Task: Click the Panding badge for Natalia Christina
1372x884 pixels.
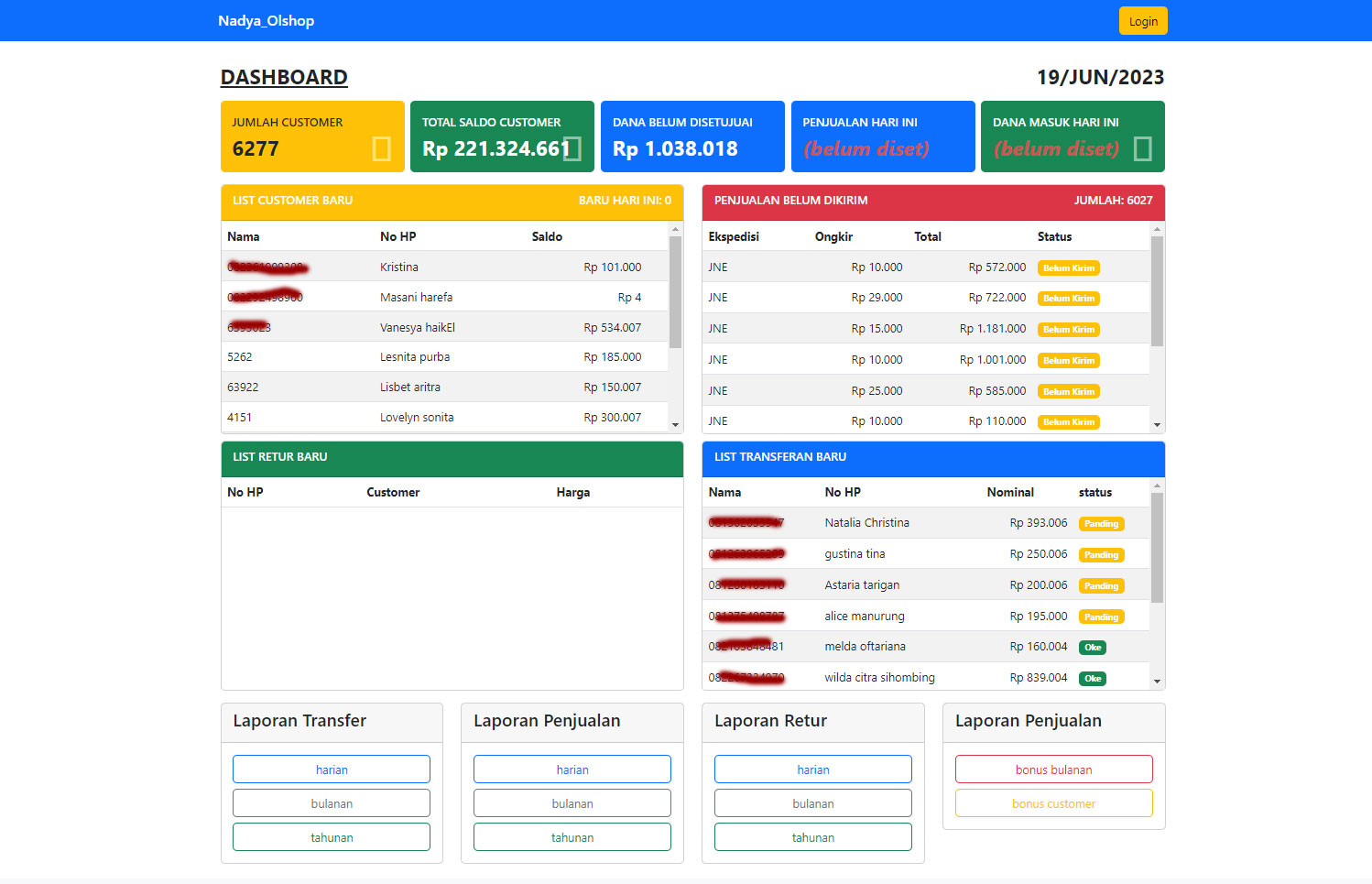Action: 1101,524
